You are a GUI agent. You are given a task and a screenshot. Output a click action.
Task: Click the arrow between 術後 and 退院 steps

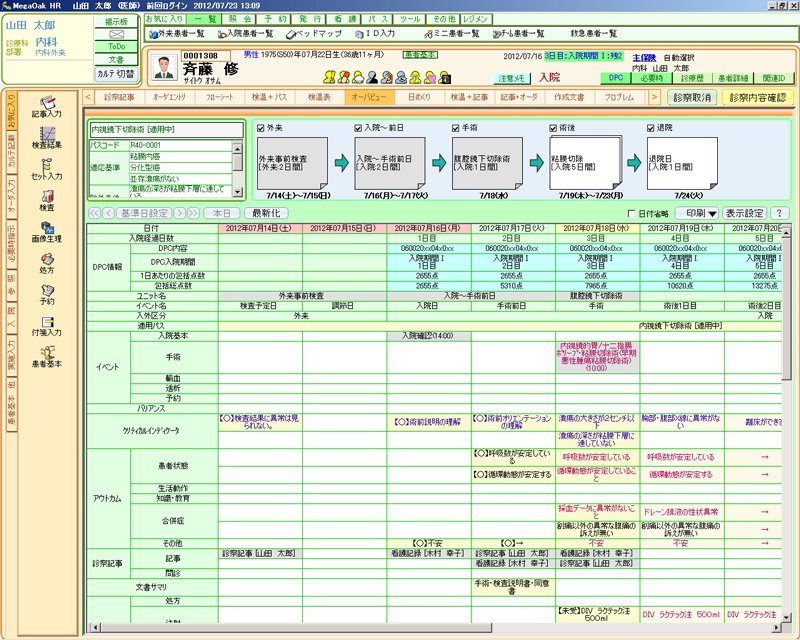click(634, 163)
